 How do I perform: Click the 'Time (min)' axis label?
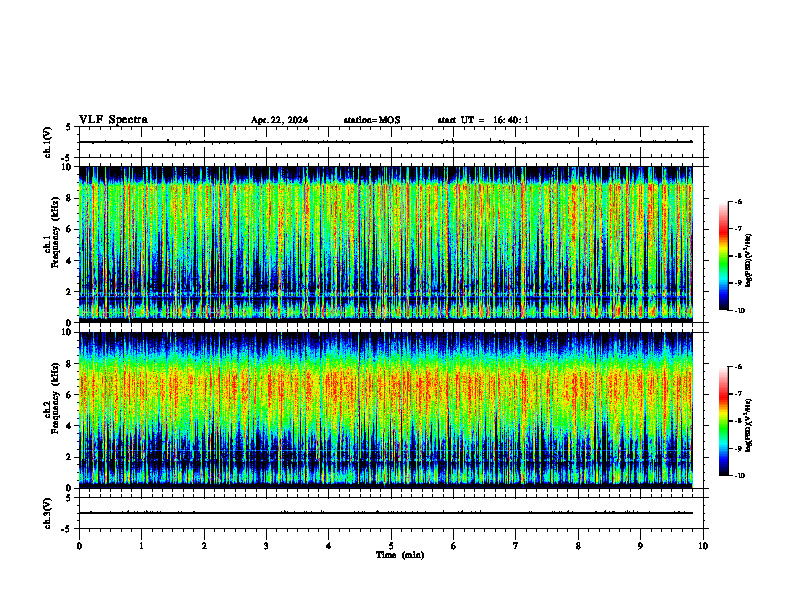tap(400, 555)
